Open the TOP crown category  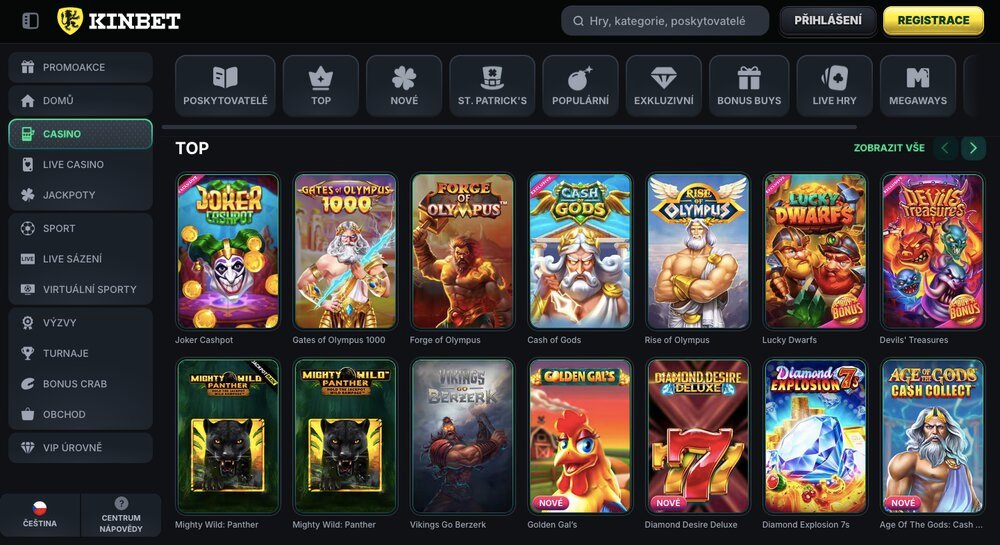pos(321,85)
